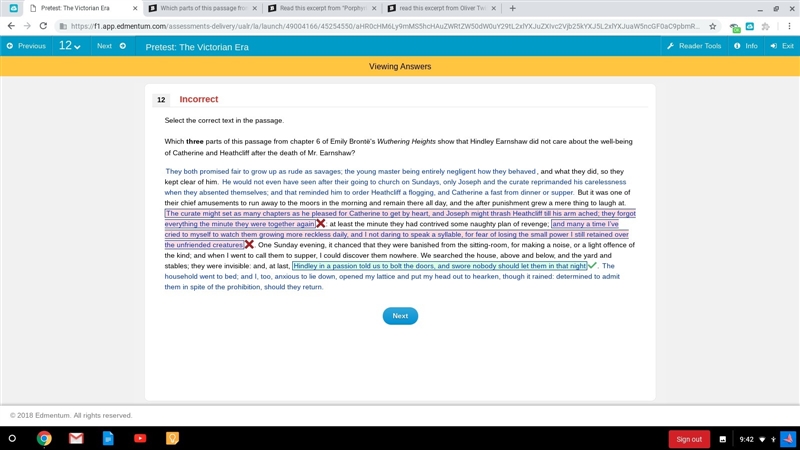Click the green checkmark after 'that night'

592,265
